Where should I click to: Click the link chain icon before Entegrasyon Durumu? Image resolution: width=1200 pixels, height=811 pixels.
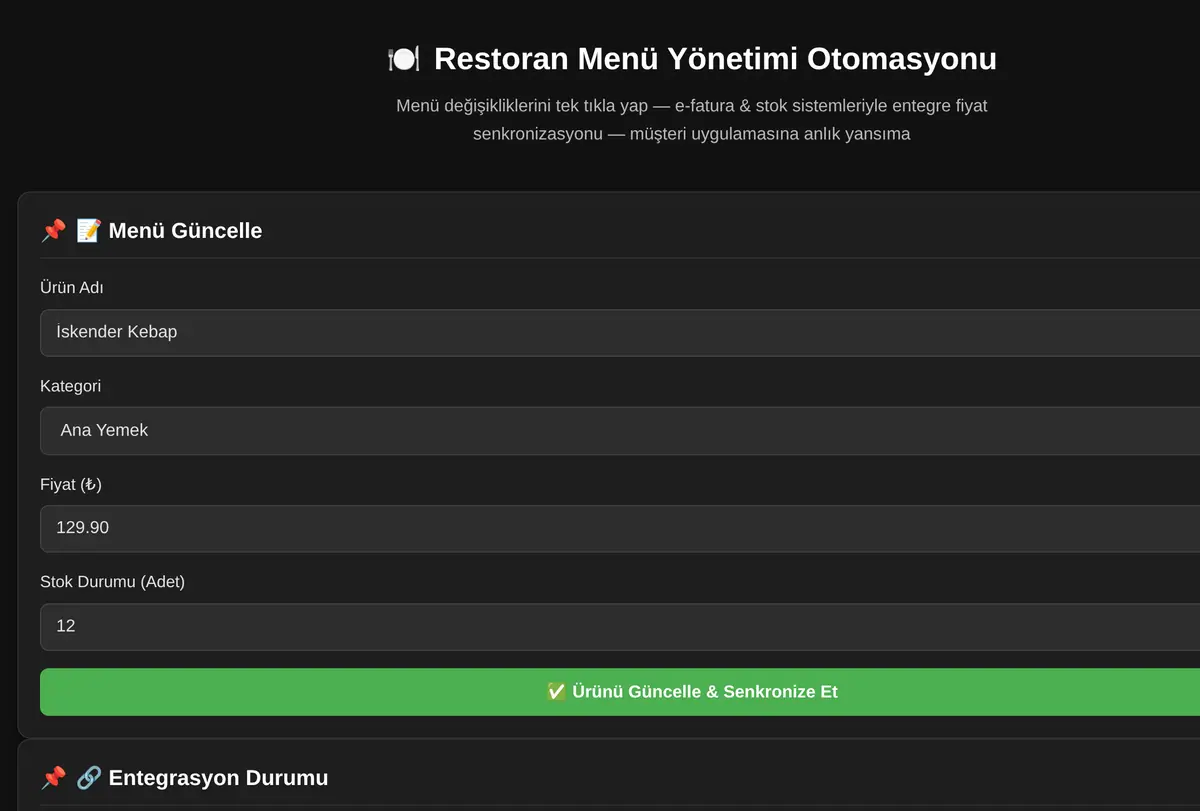(x=89, y=778)
